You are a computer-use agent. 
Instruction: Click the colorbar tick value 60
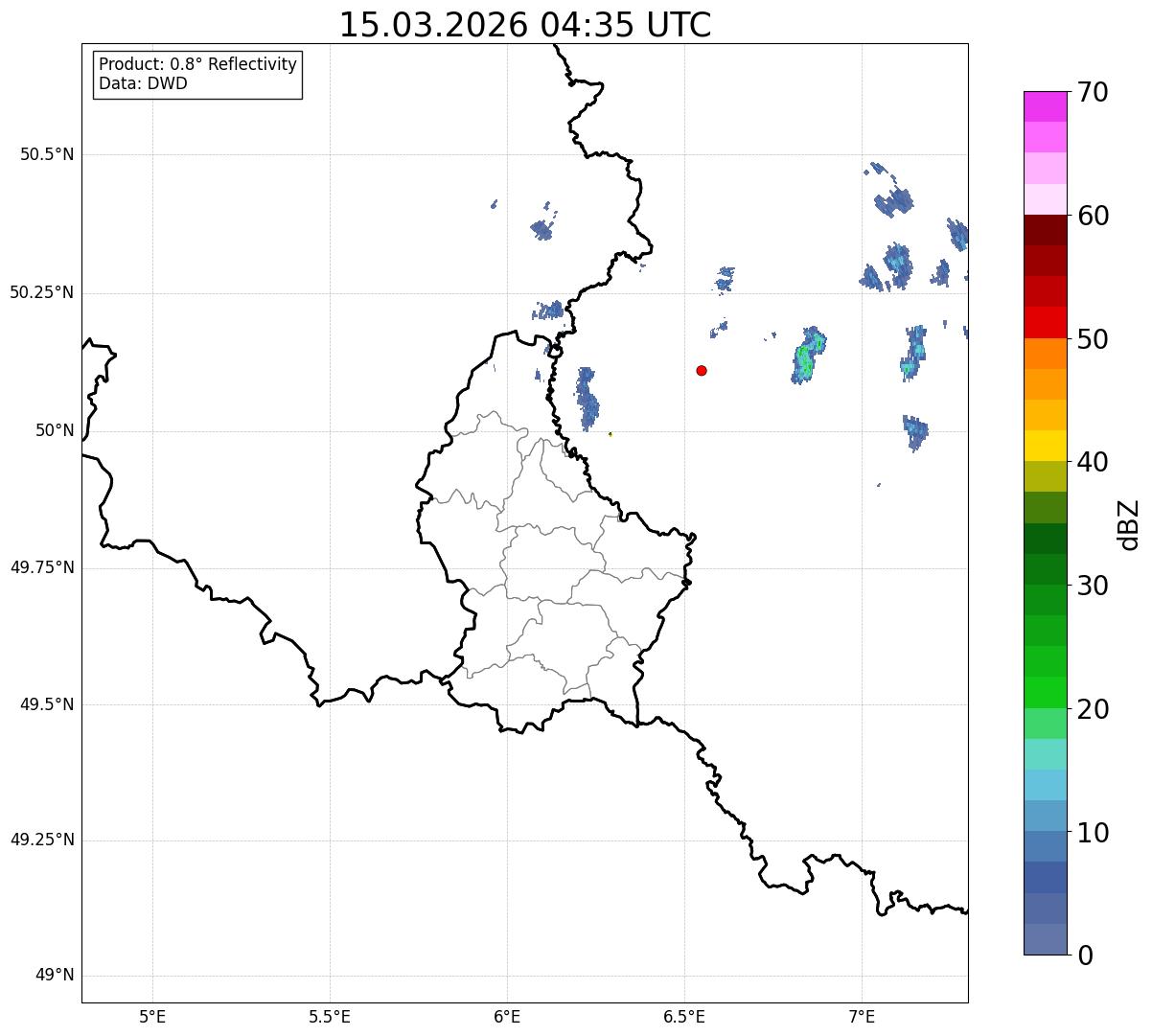(1093, 216)
